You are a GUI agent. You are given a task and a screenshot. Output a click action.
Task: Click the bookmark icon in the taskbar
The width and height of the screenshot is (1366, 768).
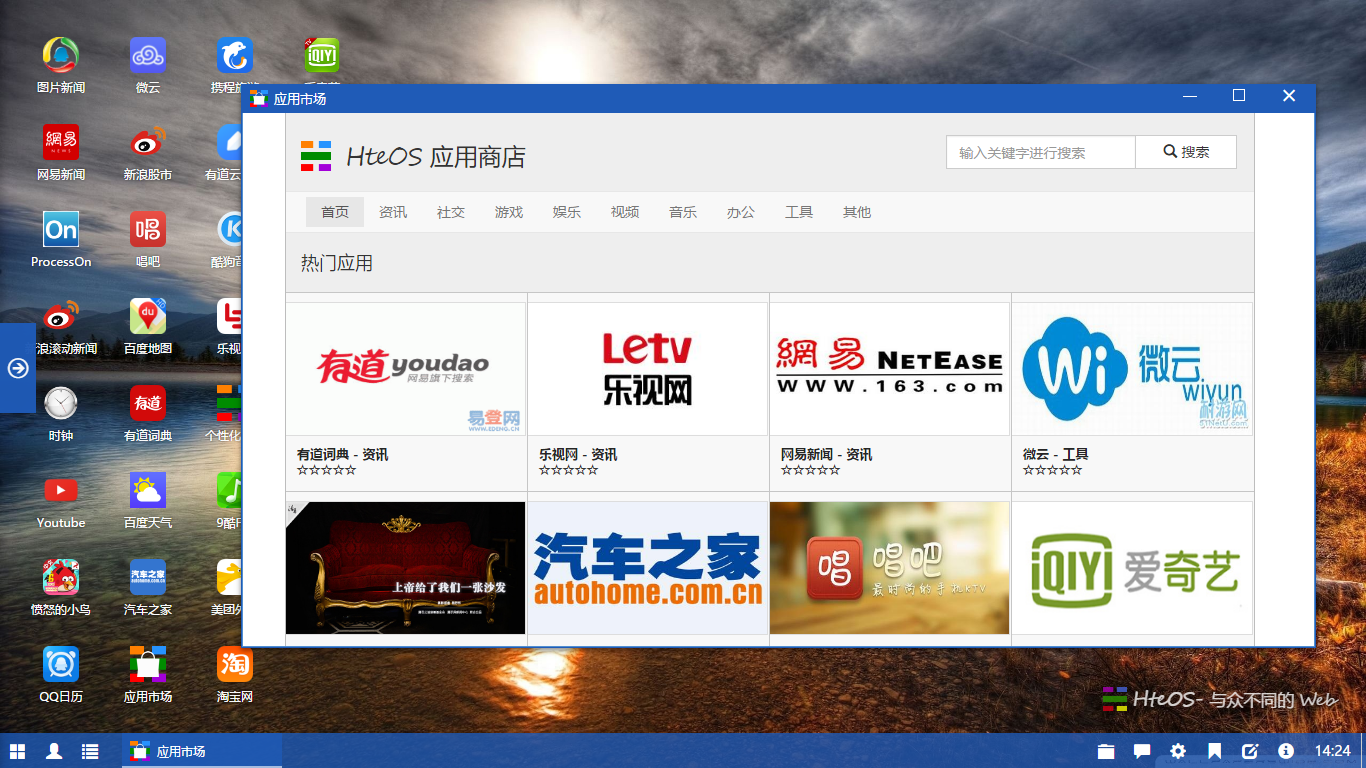[1214, 751]
